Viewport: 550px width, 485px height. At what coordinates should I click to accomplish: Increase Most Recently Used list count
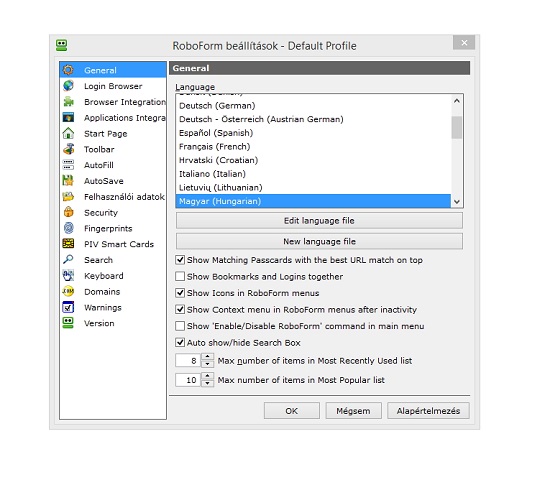coord(207,357)
